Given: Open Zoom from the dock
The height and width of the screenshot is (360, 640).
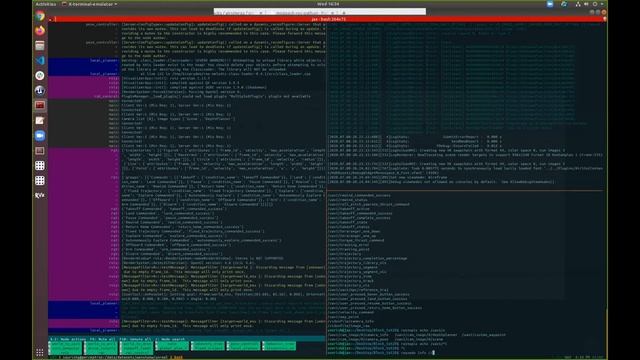Looking at the screenshot, I should point(40,136).
